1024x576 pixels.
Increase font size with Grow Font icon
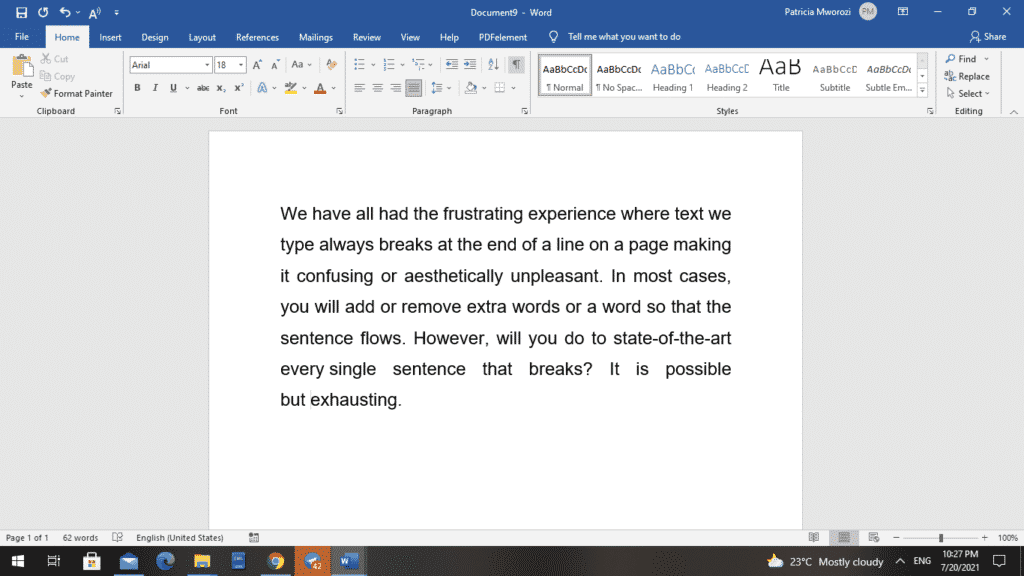coord(257,65)
